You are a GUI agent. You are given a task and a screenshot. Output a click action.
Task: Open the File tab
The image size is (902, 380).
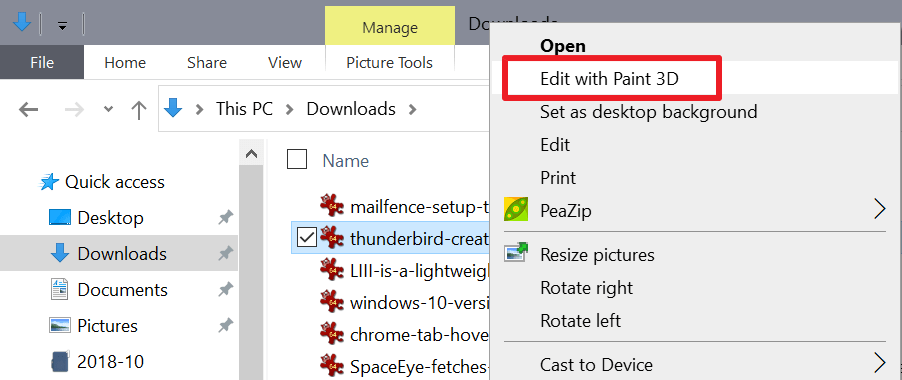point(42,62)
